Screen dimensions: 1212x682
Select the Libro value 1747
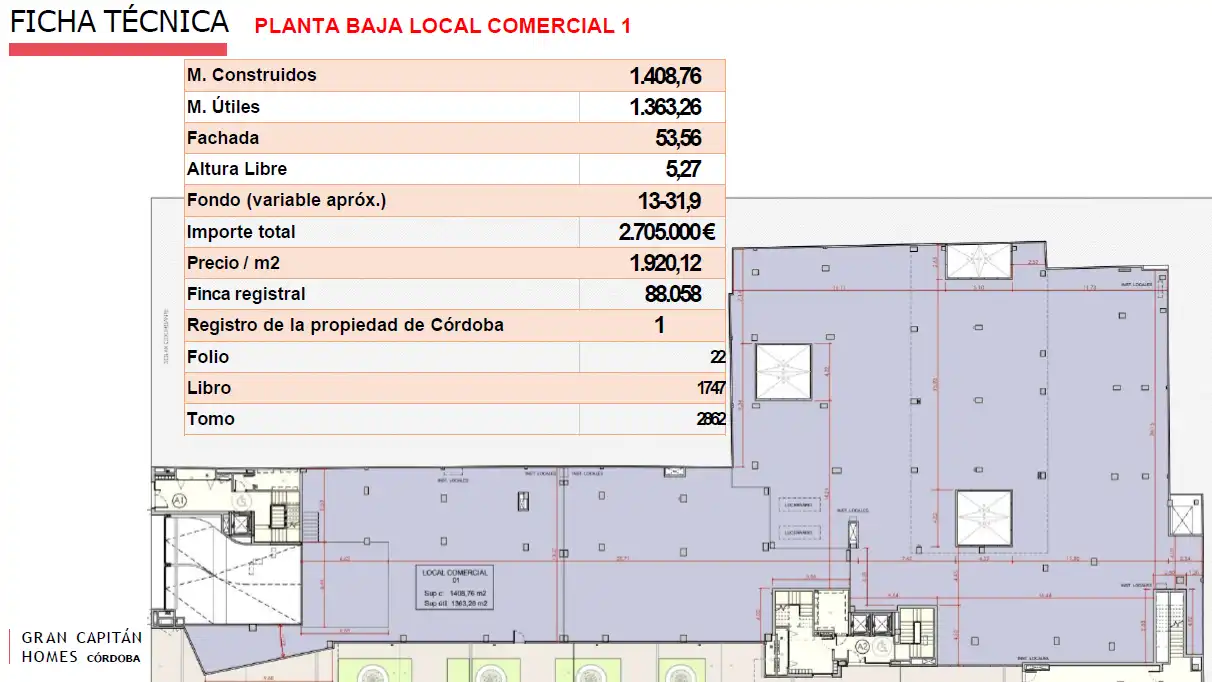(711, 388)
